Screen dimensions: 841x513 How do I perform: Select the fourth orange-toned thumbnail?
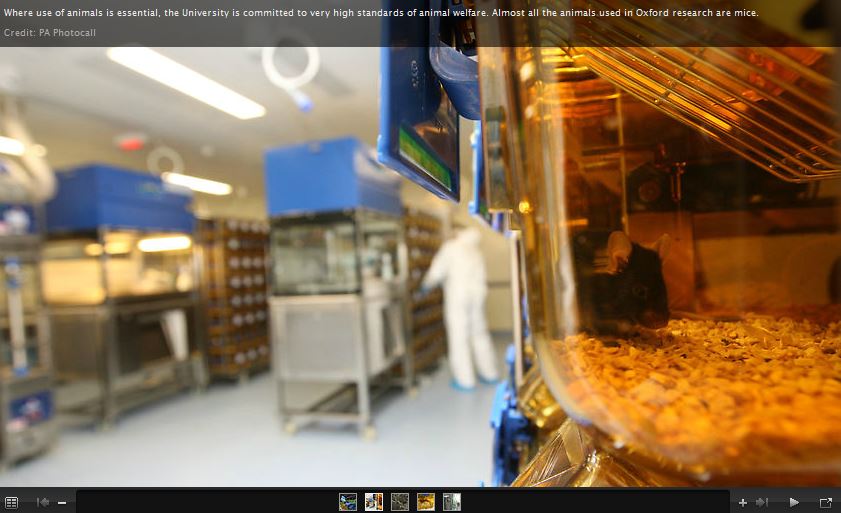(x=426, y=502)
